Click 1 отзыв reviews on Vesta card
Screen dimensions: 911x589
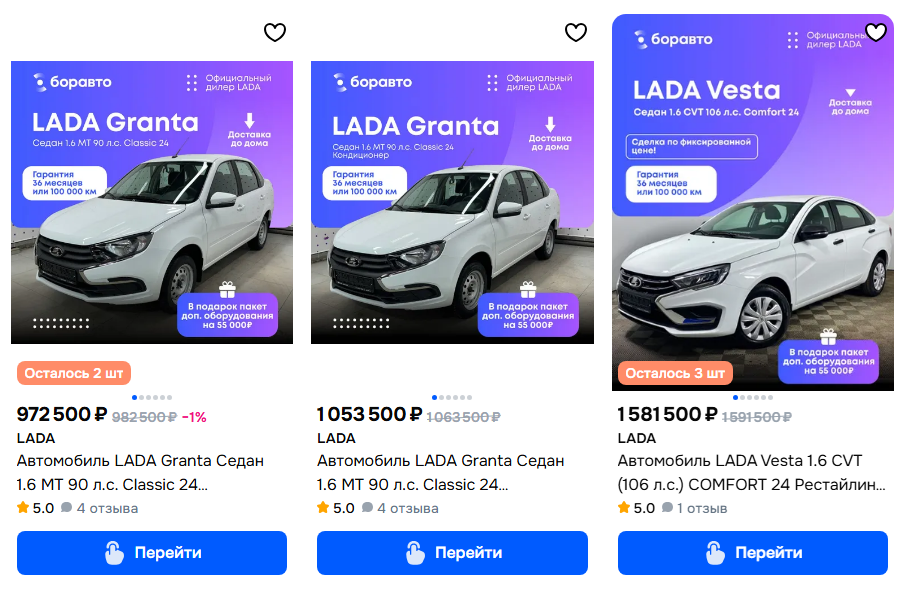[x=702, y=508]
